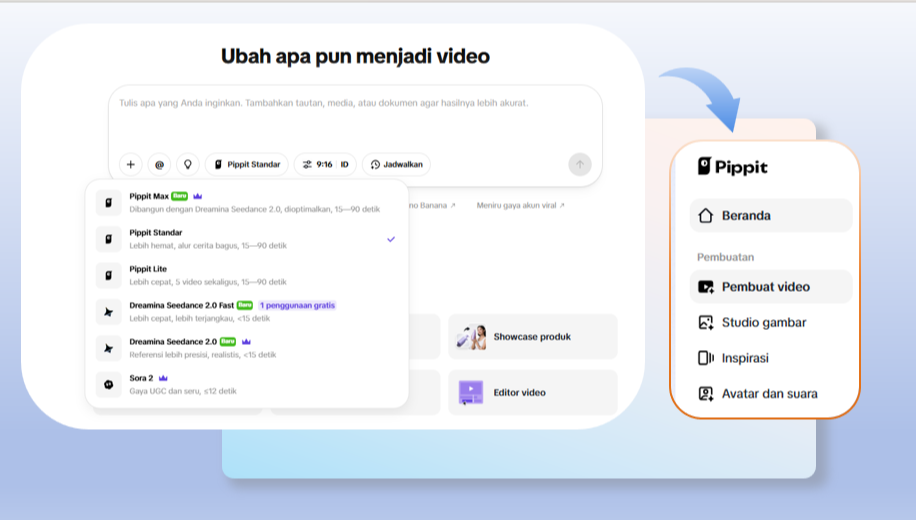This screenshot has height=521, width=916.
Task: Open Avatar dan suara in sidebar
Action: [771, 394]
